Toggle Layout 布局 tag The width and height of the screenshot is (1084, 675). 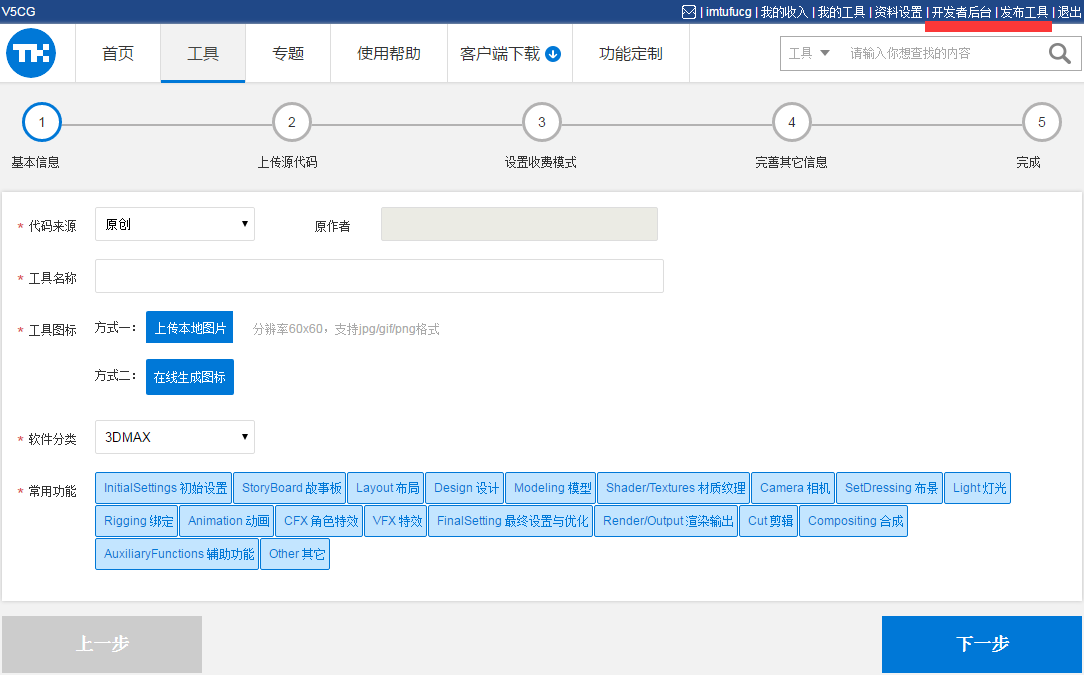[387, 488]
